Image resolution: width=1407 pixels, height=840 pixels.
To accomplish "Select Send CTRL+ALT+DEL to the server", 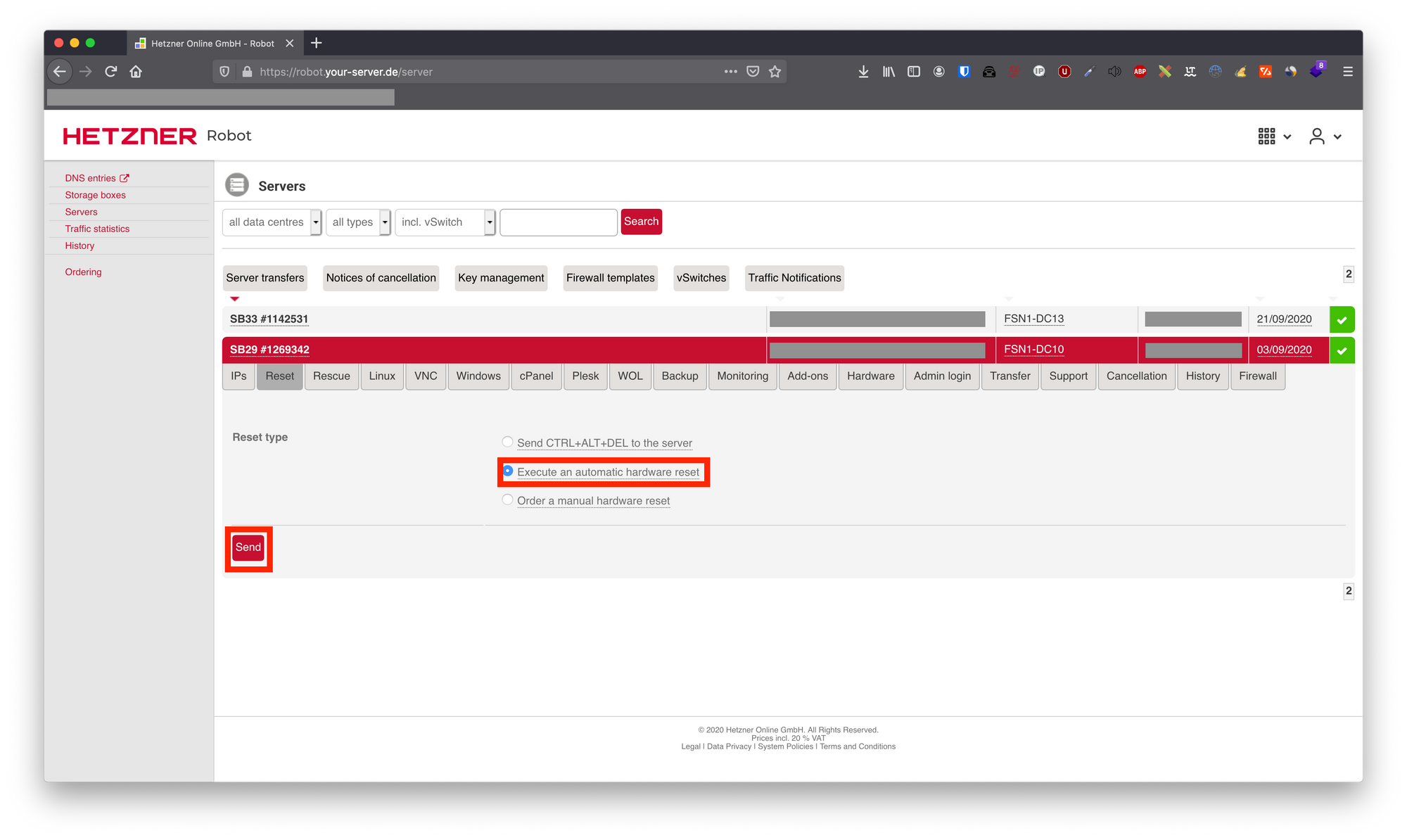I will (x=507, y=442).
